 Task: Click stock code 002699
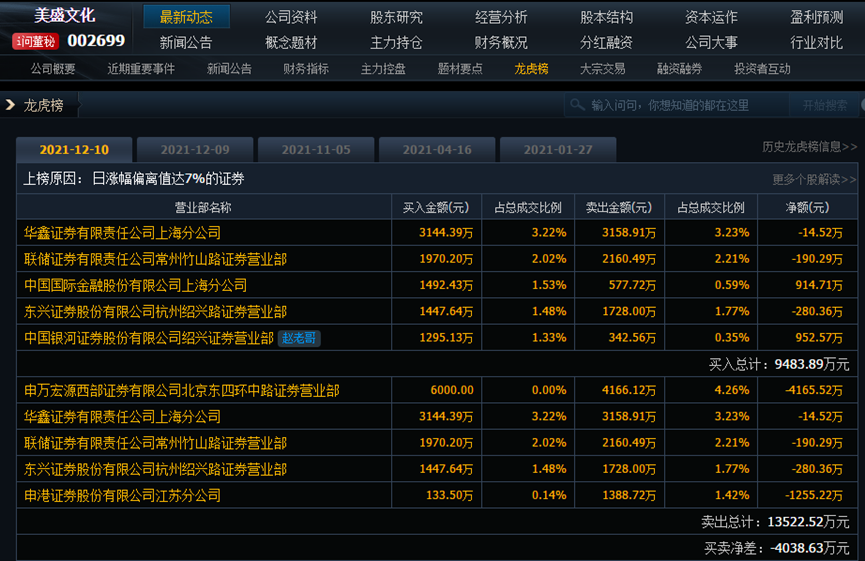(x=96, y=41)
